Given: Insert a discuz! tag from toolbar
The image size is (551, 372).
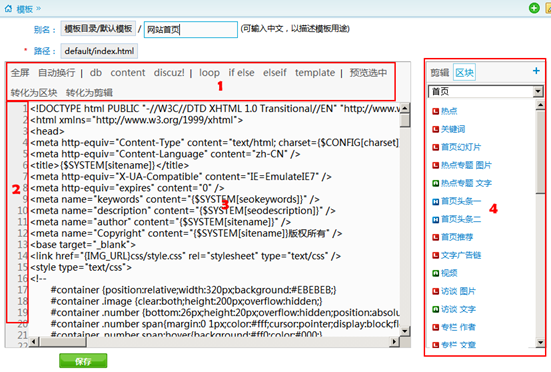Looking at the screenshot, I should (x=169, y=73).
